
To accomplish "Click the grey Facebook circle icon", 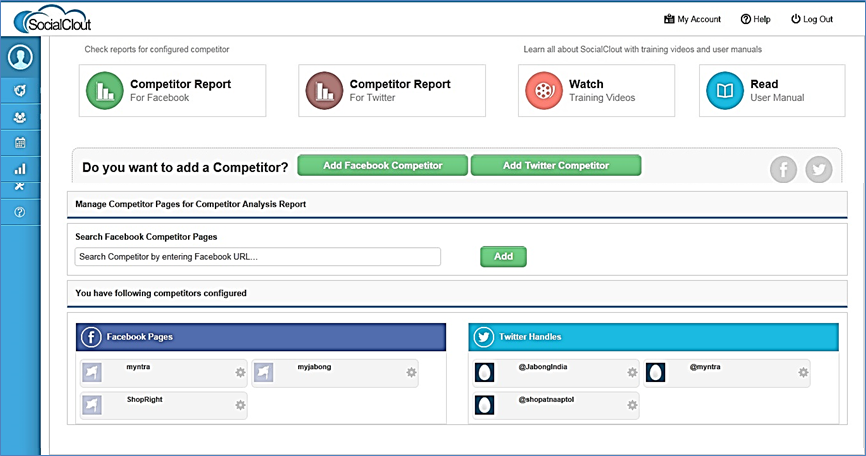I will 783,169.
